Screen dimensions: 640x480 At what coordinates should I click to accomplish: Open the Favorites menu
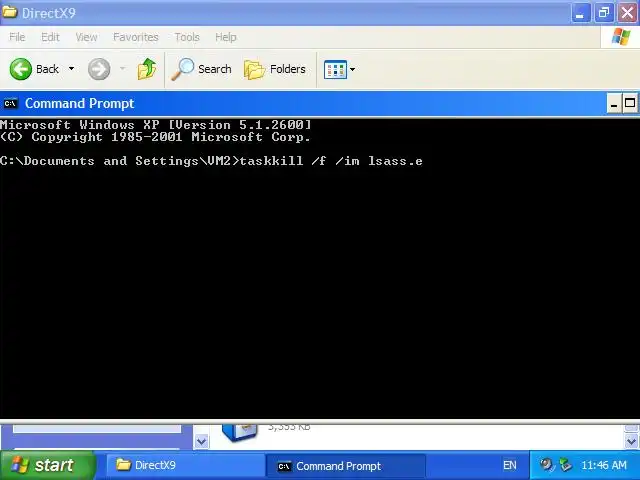136,37
